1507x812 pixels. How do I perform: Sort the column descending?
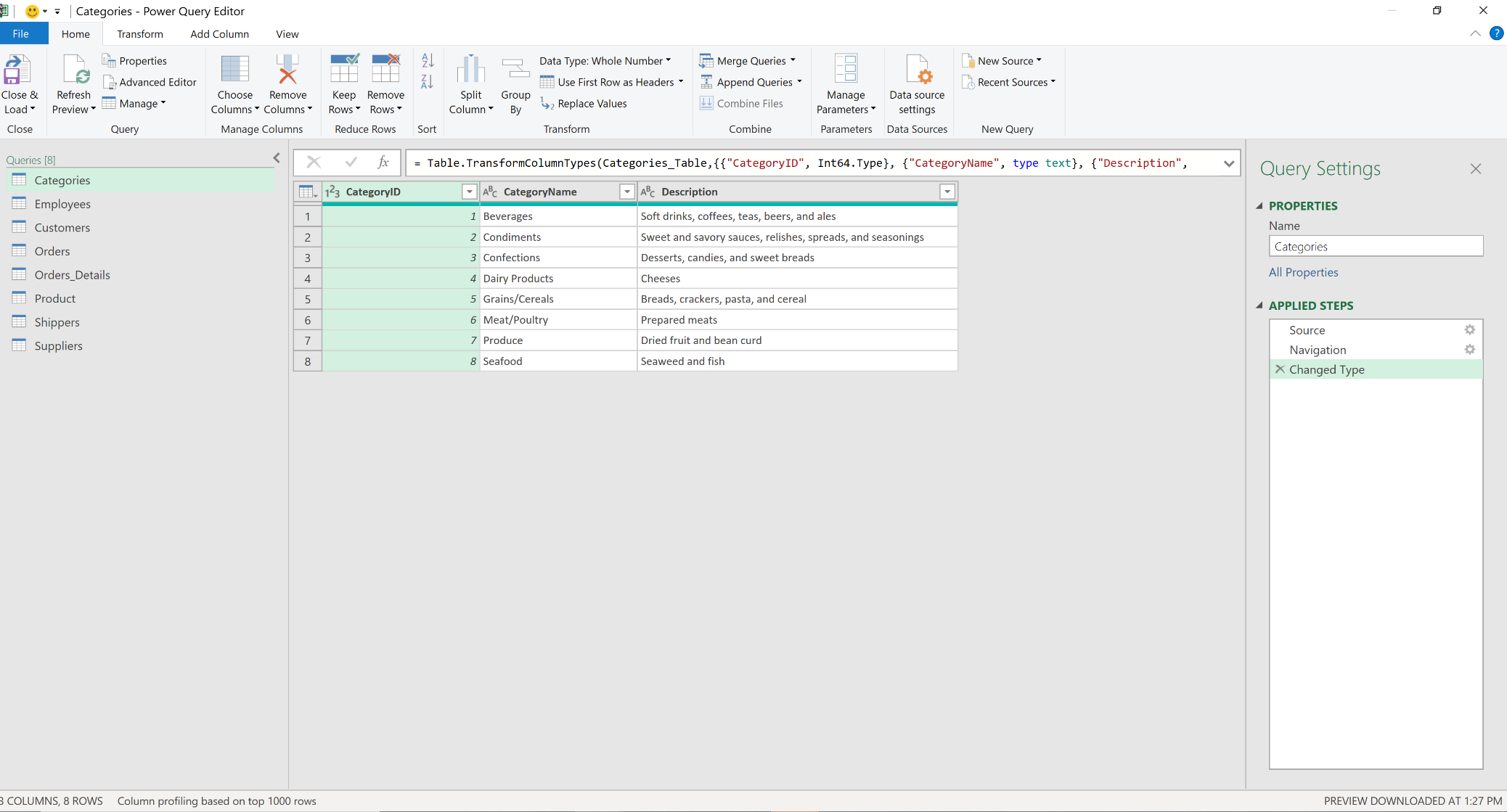(428, 81)
